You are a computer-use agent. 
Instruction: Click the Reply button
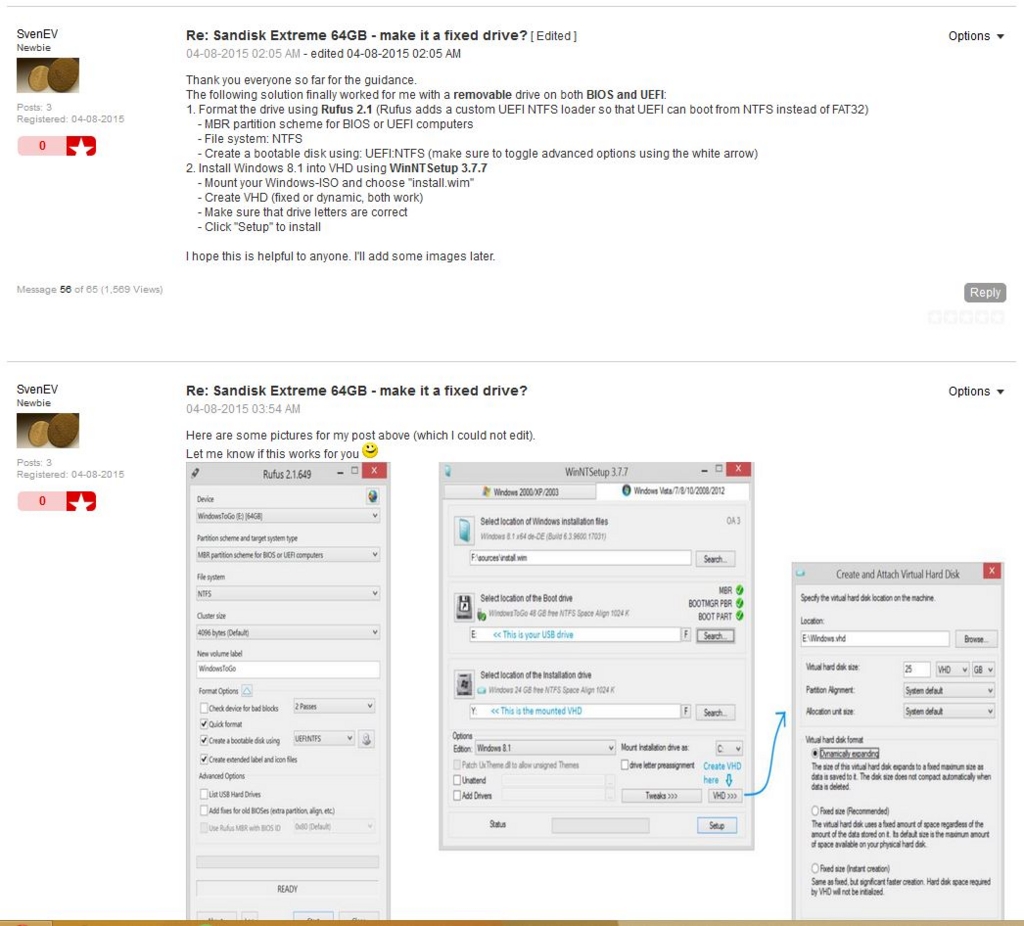(x=985, y=293)
